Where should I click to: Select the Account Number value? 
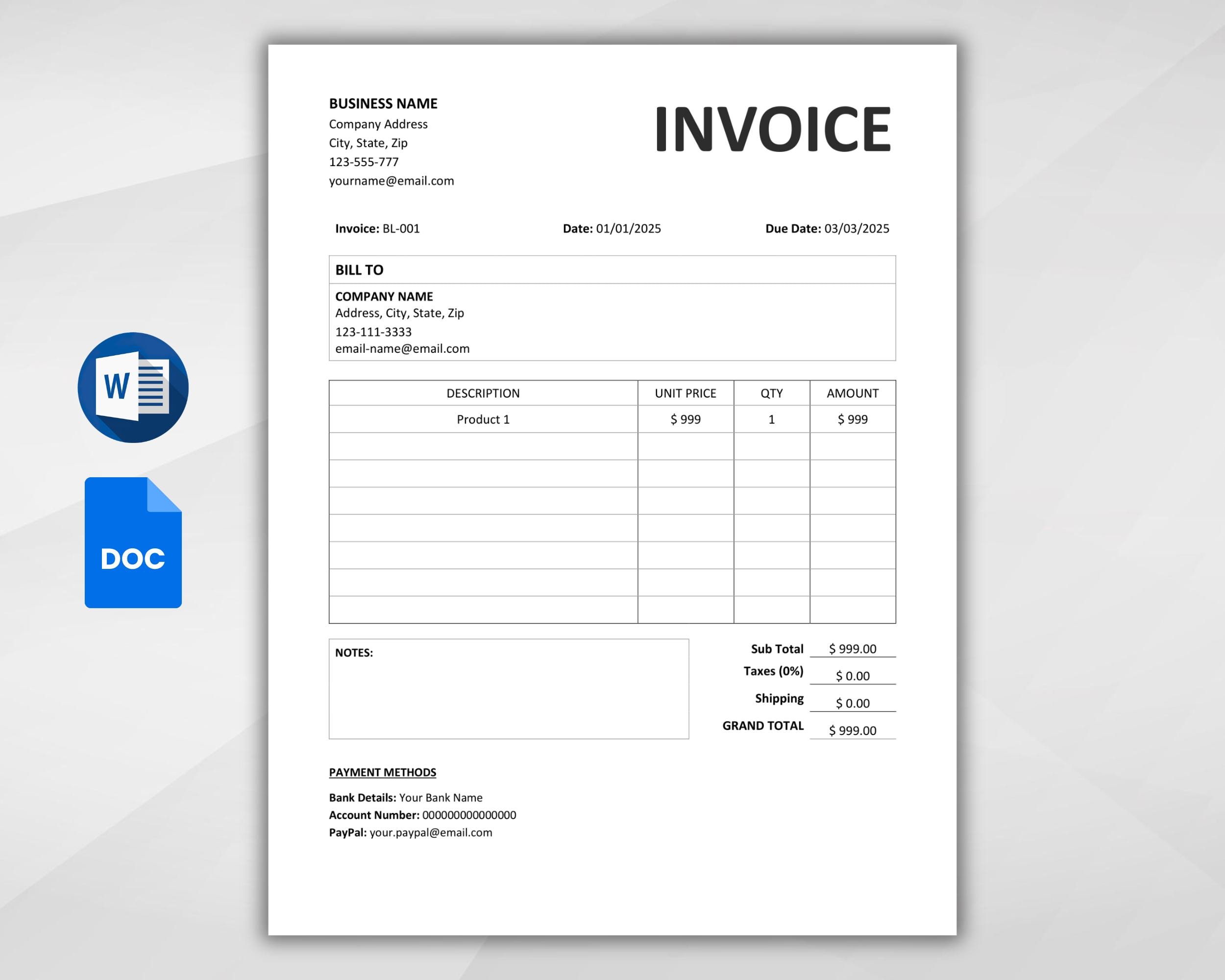(x=469, y=815)
